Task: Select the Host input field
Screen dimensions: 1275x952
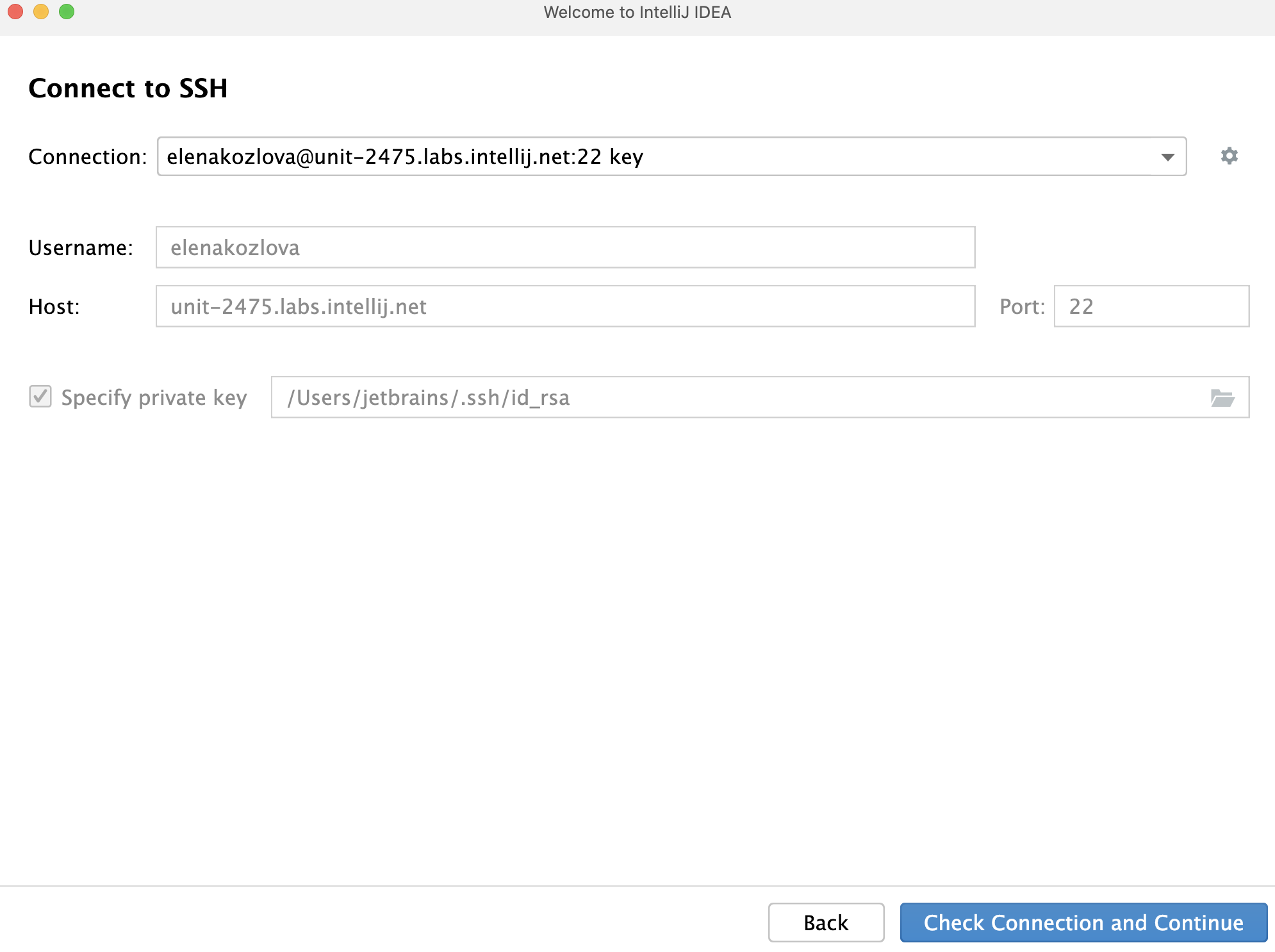Action: pyautogui.click(x=565, y=306)
